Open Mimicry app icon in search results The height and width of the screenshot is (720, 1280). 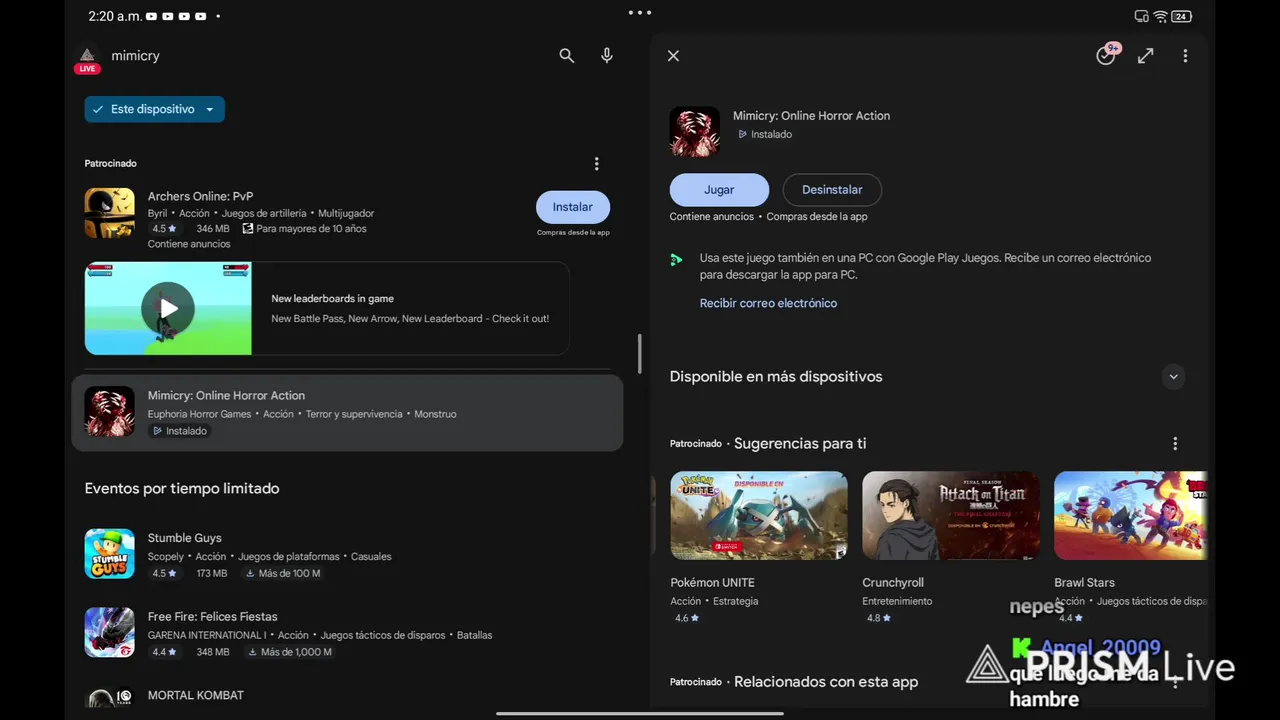[109, 412]
